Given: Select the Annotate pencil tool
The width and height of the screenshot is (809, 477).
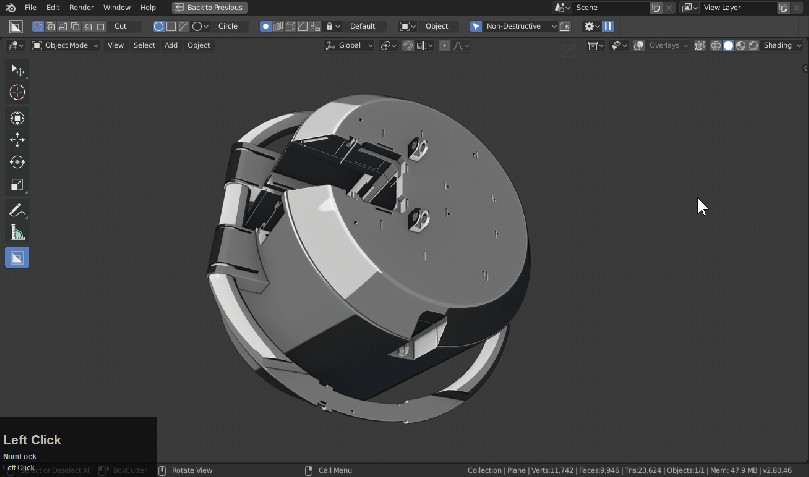Looking at the screenshot, I should (17, 211).
